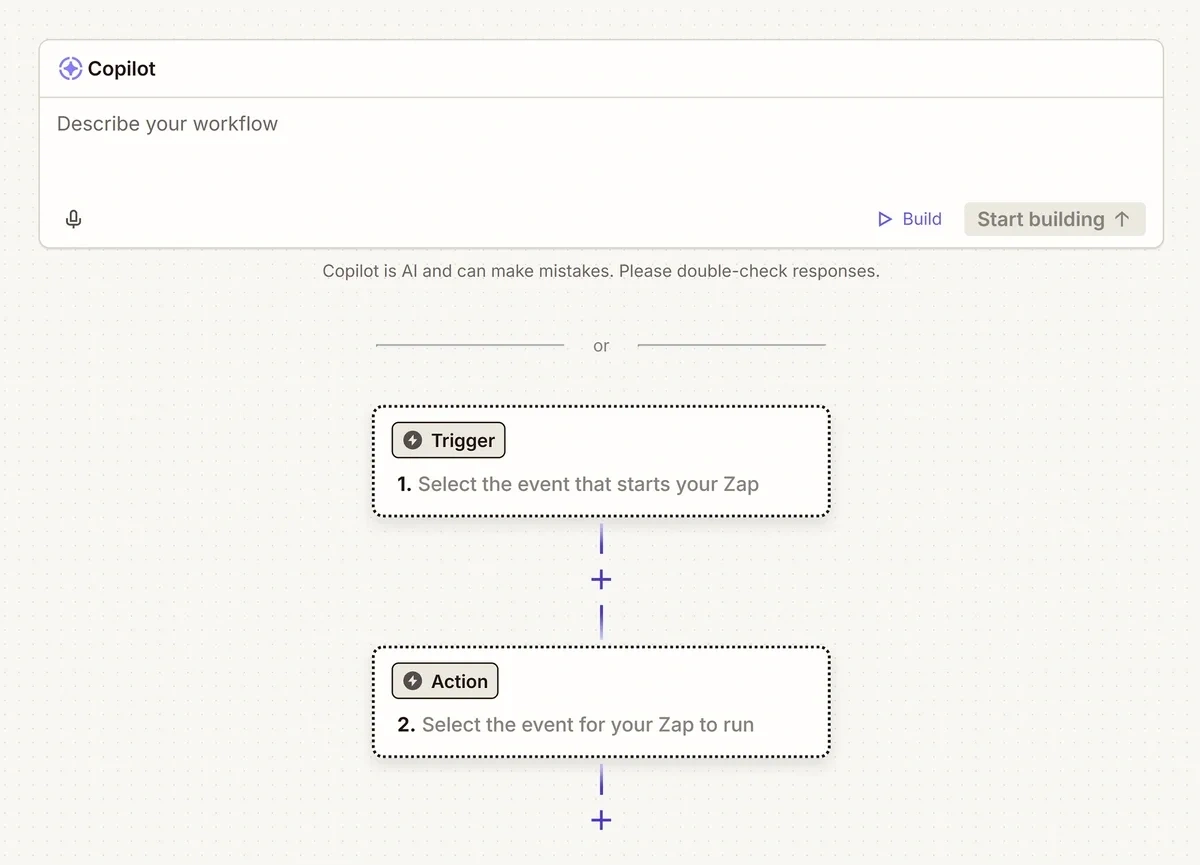The width and height of the screenshot is (1200, 865).
Task: Click the Start building button
Action: 1054,219
